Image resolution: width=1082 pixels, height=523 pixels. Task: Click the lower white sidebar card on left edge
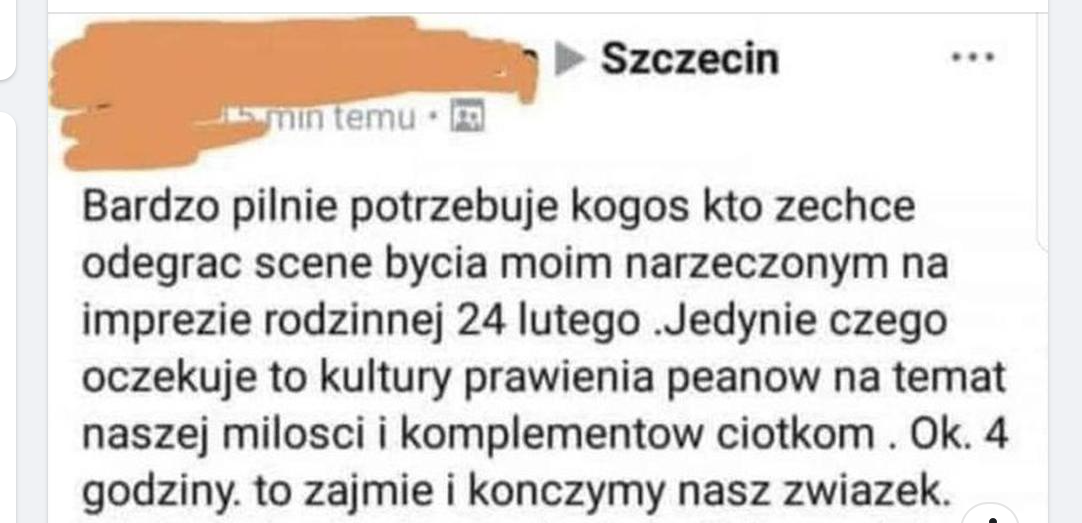[x=7, y=317]
